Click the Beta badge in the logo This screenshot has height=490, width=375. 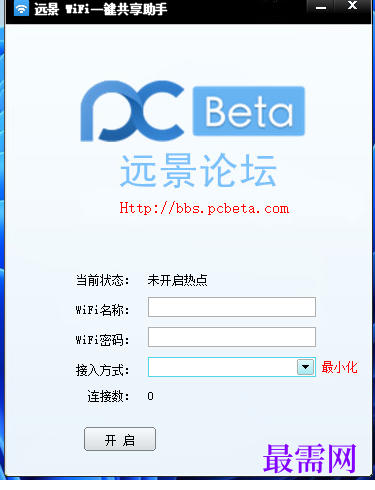tap(249, 111)
